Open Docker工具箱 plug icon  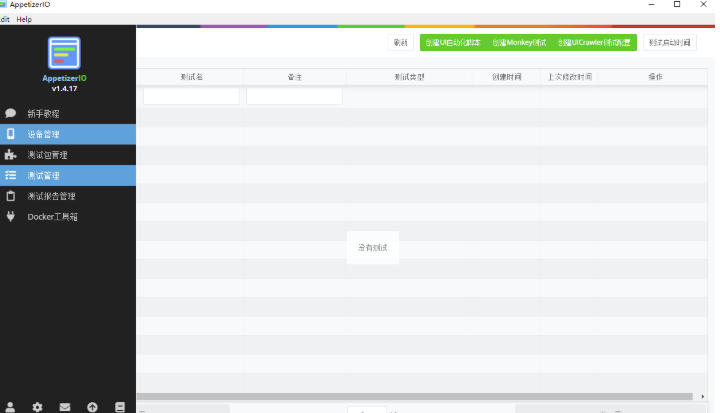(x=11, y=216)
